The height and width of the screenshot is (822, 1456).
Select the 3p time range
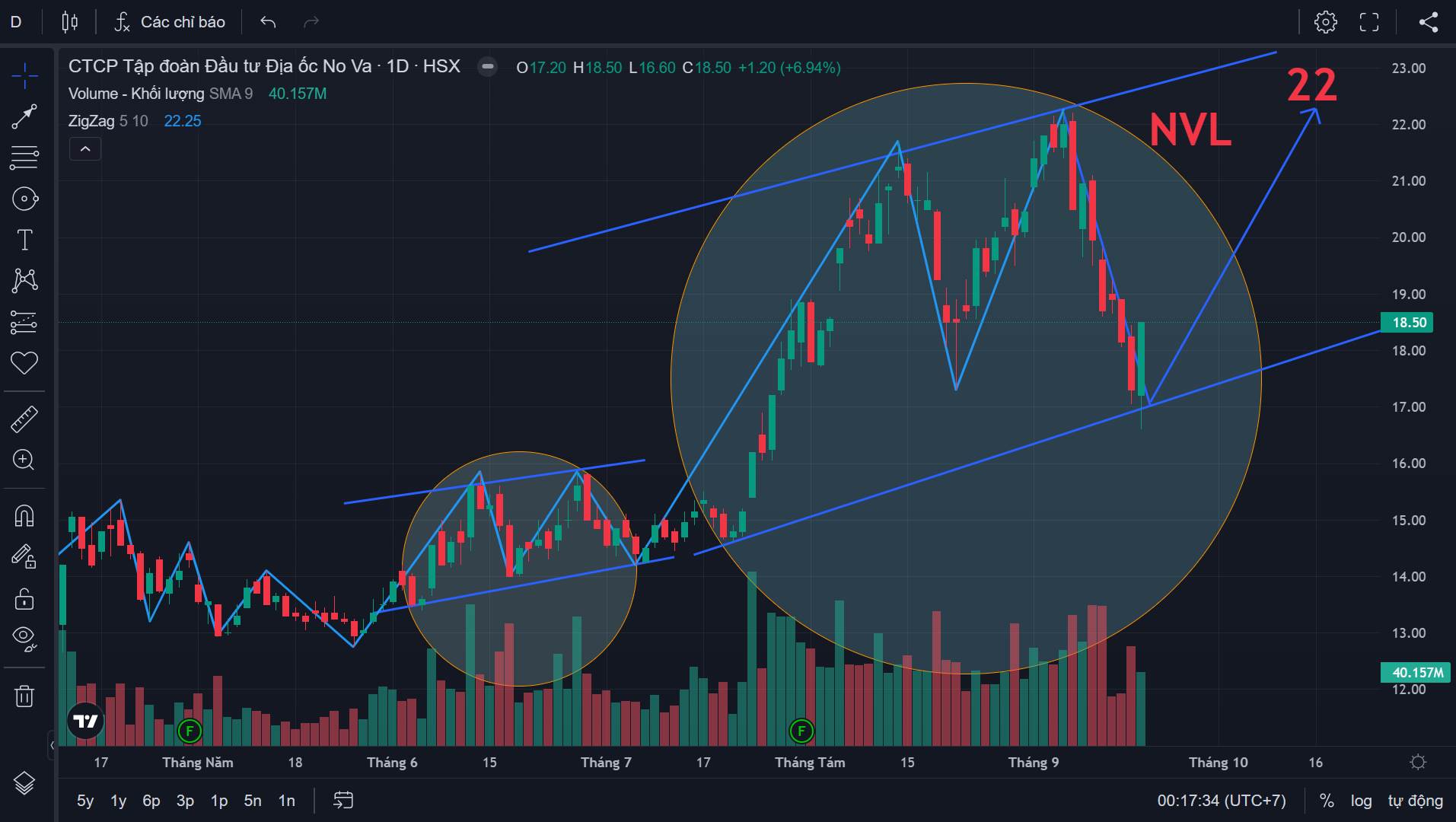pos(185,801)
